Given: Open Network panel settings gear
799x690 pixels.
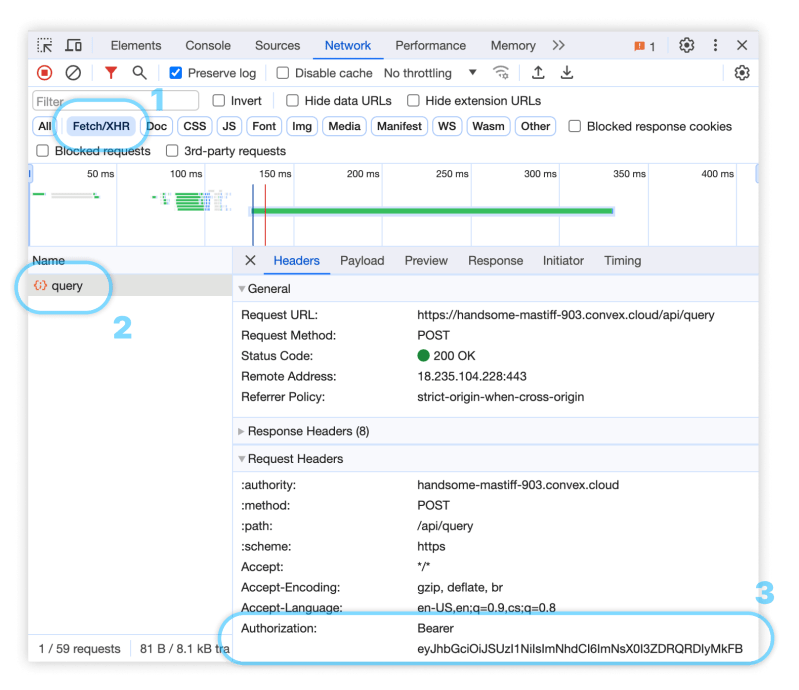Looking at the screenshot, I should (x=741, y=73).
